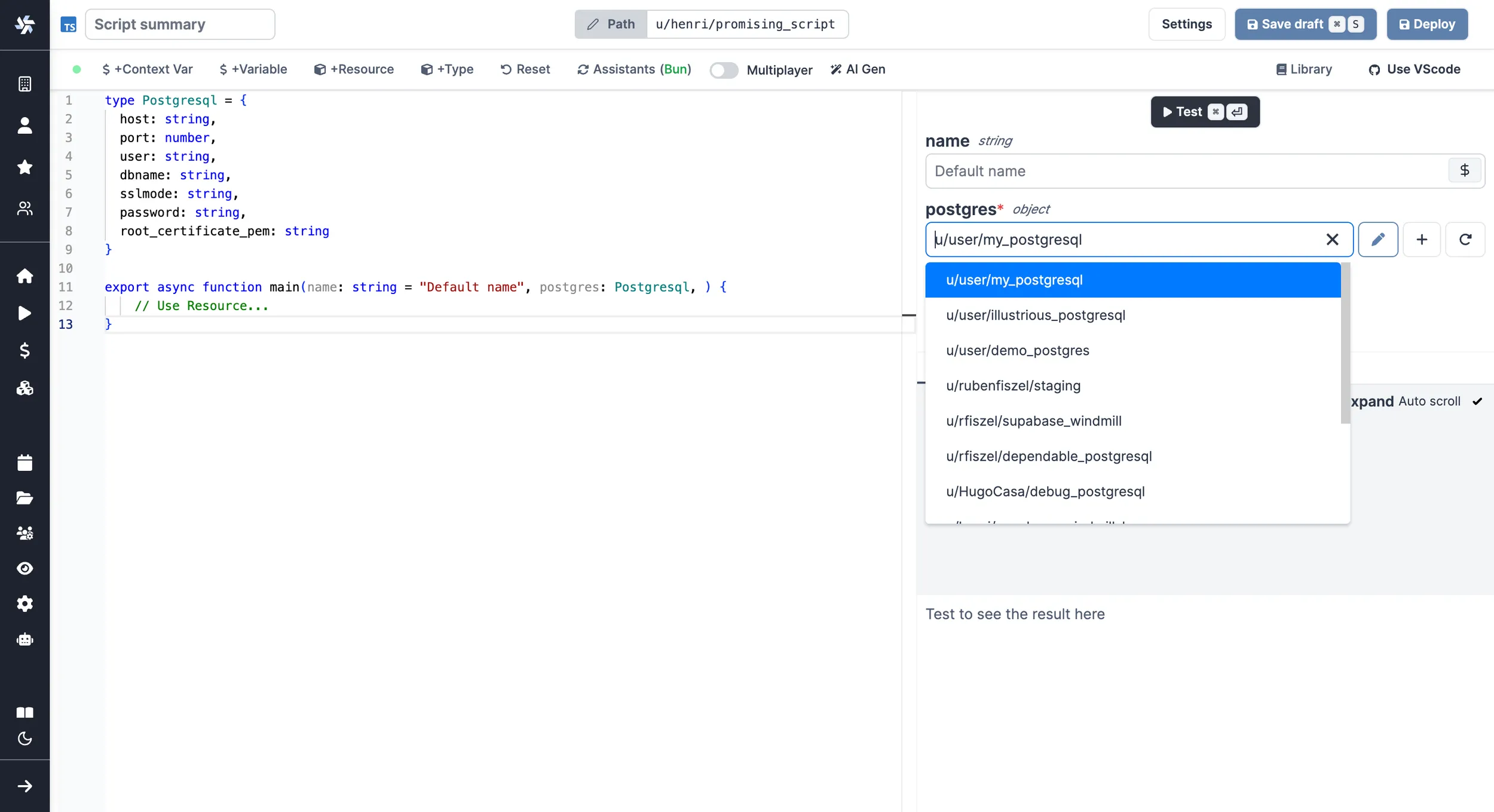The height and width of the screenshot is (812, 1494).
Task: Click +Resource in the editor toolbar
Action: coord(354,69)
